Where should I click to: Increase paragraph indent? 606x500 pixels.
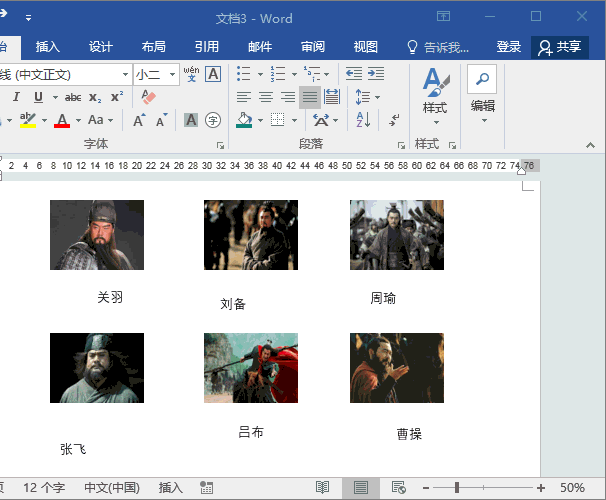pos(376,73)
